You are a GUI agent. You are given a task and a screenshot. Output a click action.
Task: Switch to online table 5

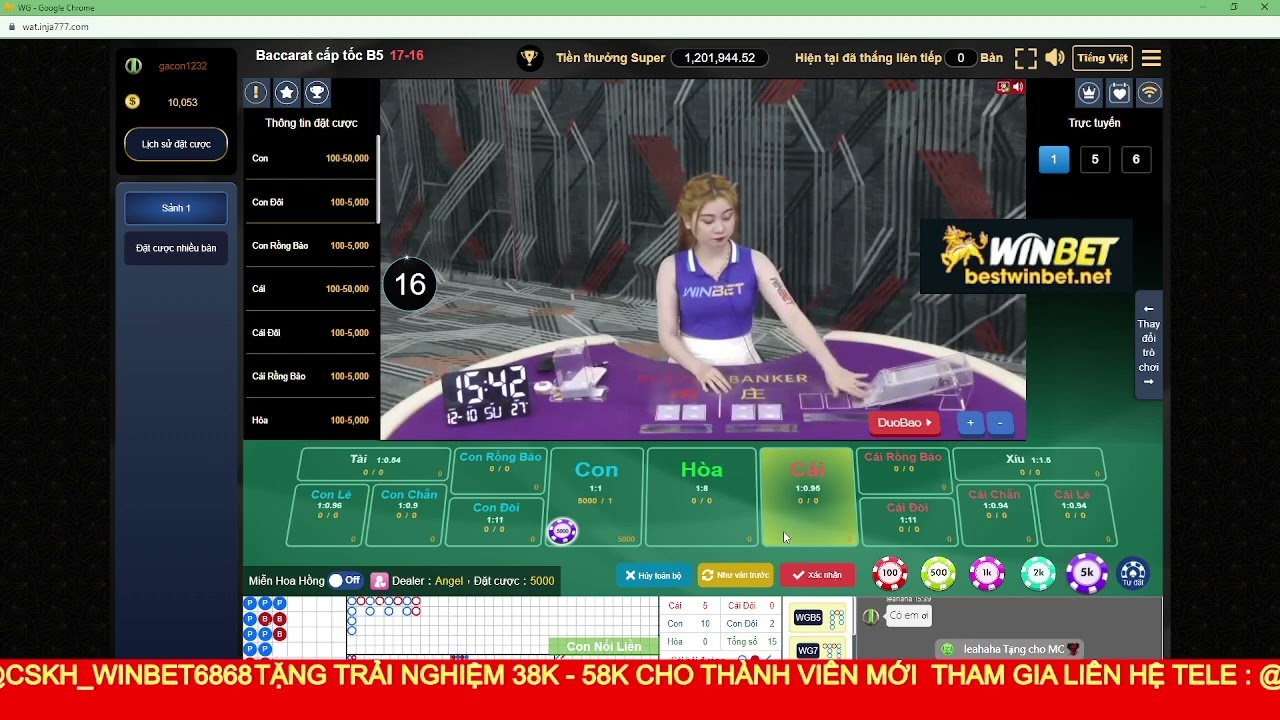click(x=1095, y=160)
